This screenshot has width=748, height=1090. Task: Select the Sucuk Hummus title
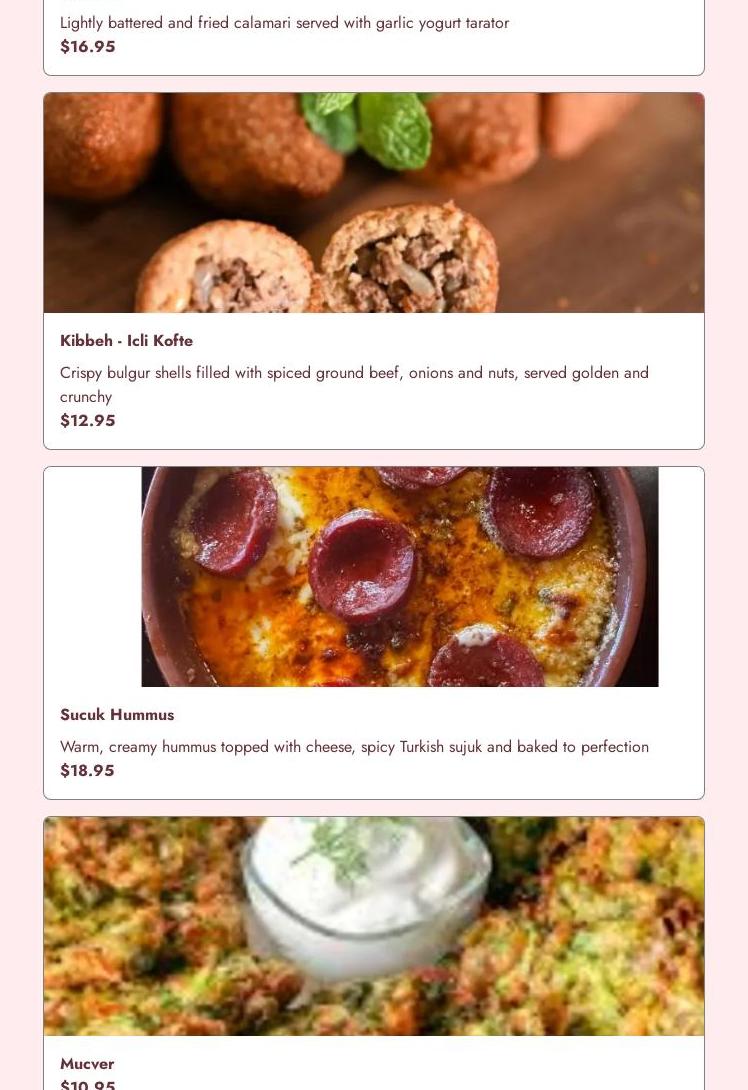pyautogui.click(x=117, y=715)
